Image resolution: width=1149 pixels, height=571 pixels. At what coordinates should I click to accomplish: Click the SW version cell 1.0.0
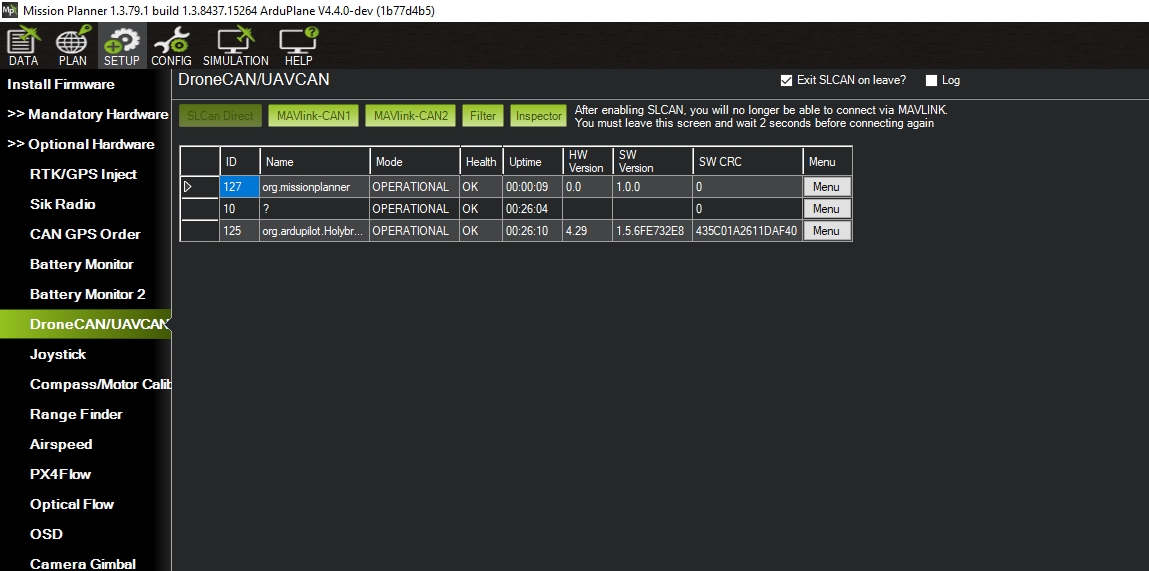pyautogui.click(x=652, y=187)
